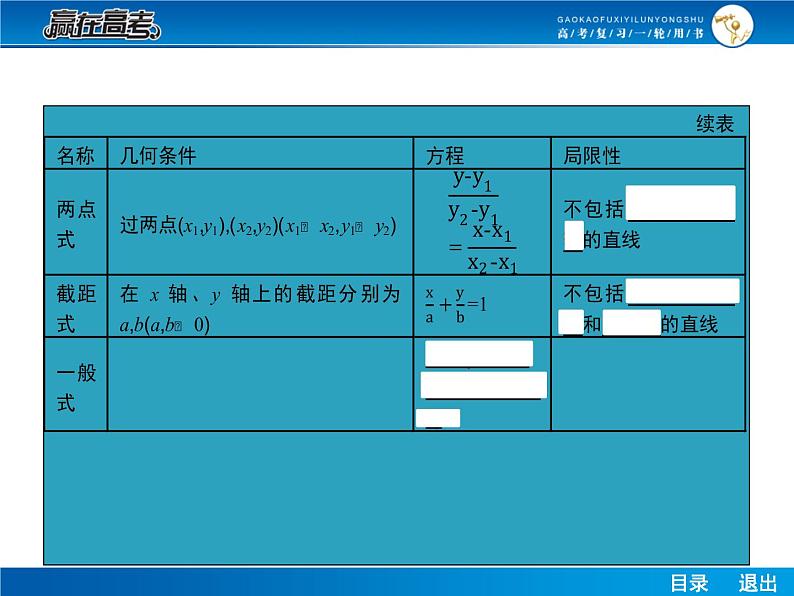
Task: Click the 退出 button in the footer
Action: coord(757,583)
